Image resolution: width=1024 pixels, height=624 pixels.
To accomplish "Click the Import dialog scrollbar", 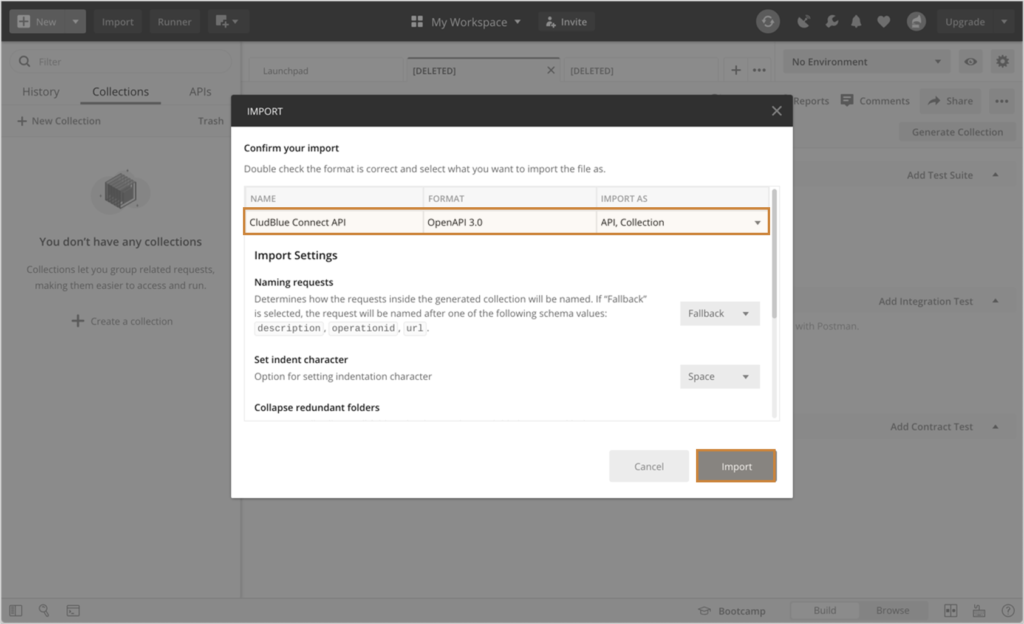I will (775, 253).
